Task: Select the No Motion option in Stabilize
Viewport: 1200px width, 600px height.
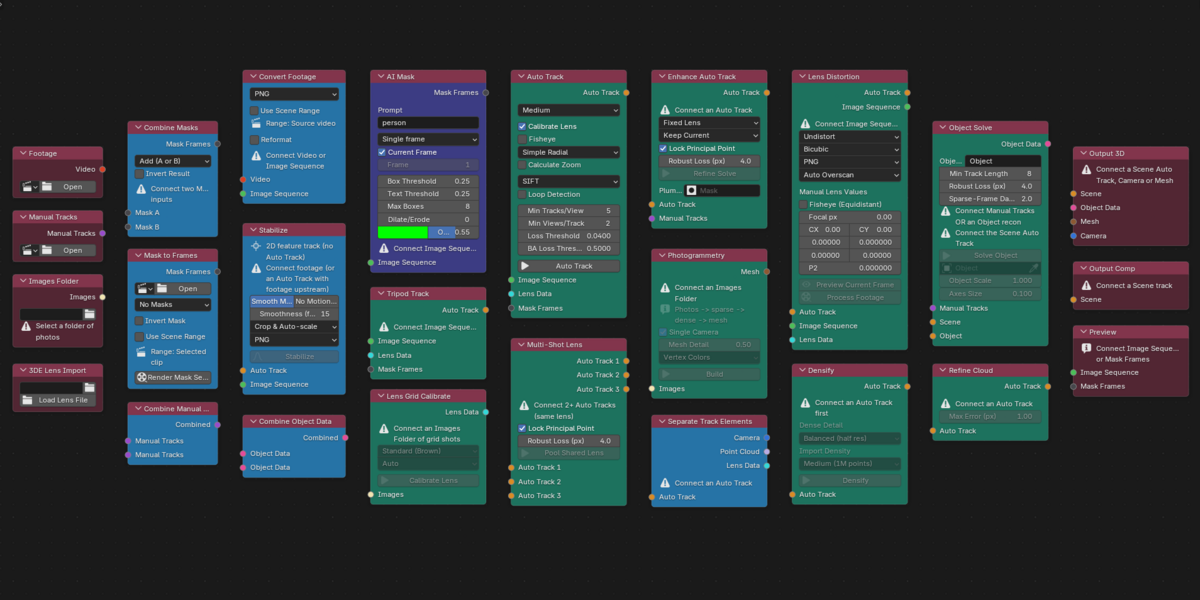Action: click(x=316, y=301)
